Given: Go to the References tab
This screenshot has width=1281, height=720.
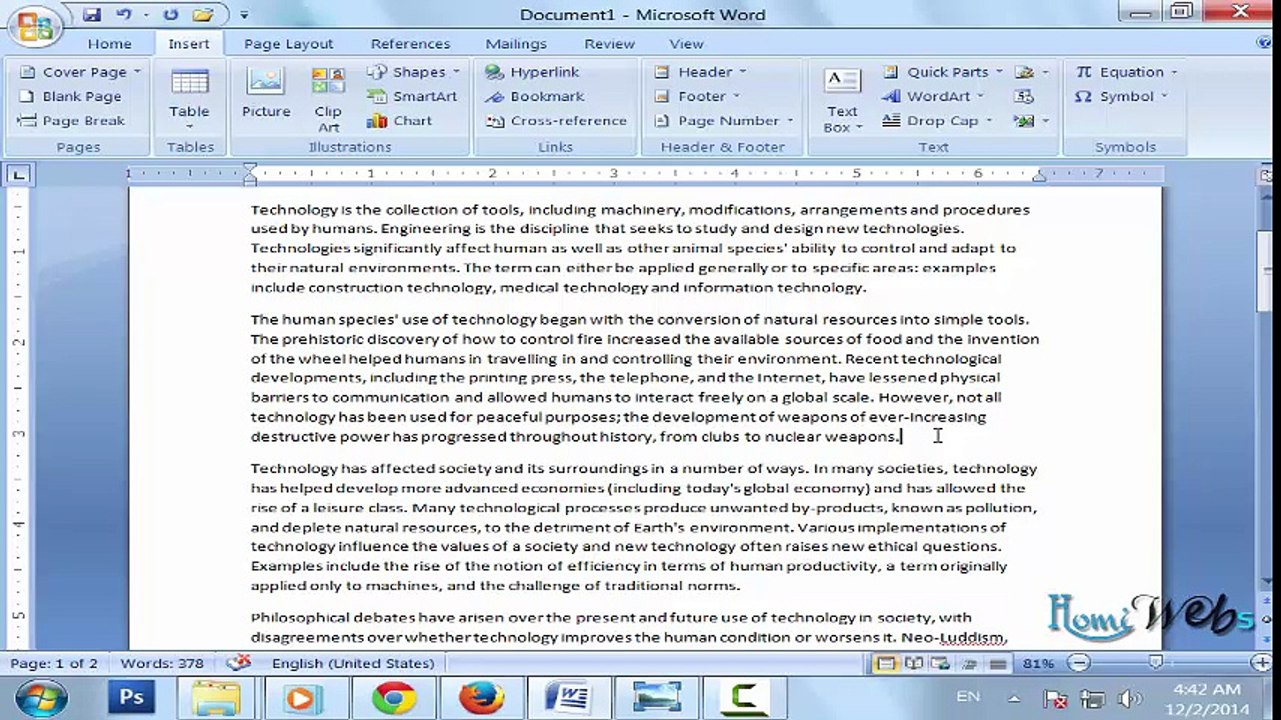Looking at the screenshot, I should tap(410, 44).
